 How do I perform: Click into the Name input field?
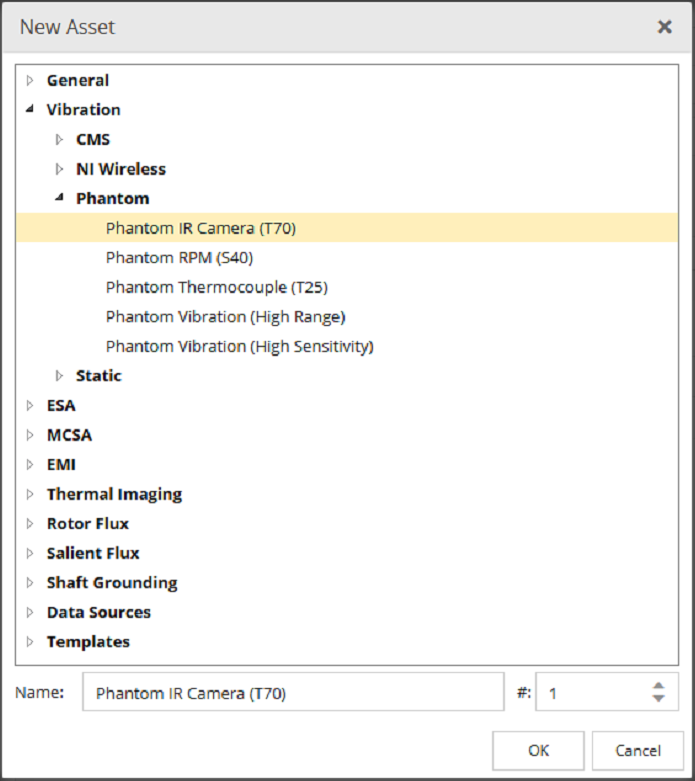[x=293, y=692]
